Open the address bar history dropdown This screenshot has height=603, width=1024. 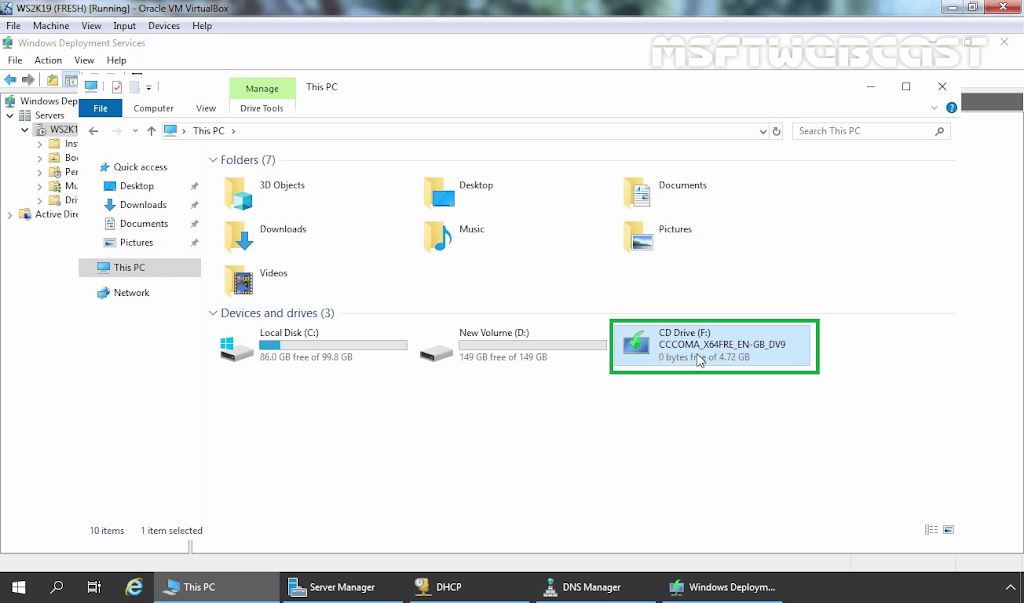click(763, 131)
